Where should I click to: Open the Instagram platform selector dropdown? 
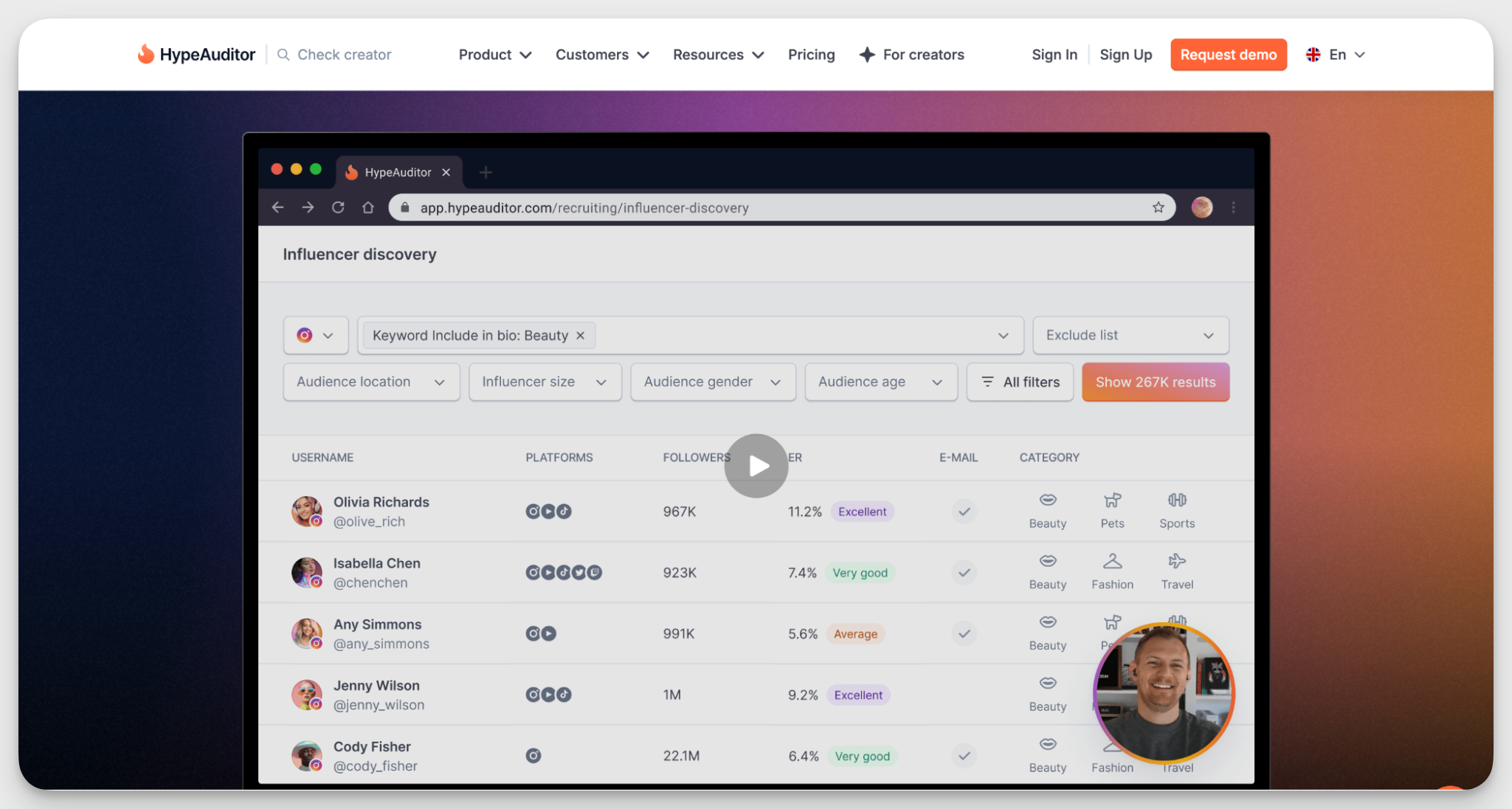pyautogui.click(x=316, y=335)
